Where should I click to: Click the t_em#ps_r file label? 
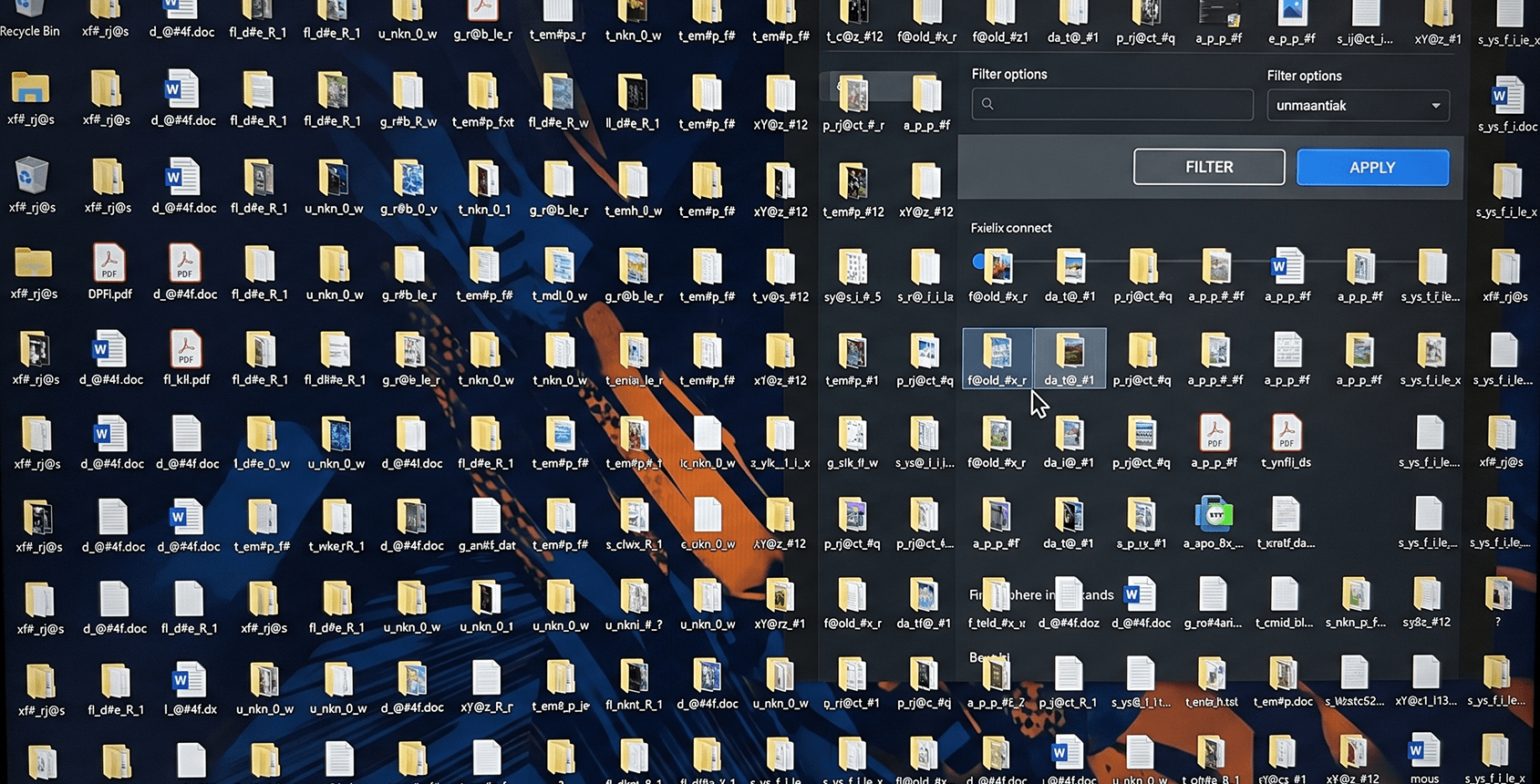pyautogui.click(x=557, y=35)
